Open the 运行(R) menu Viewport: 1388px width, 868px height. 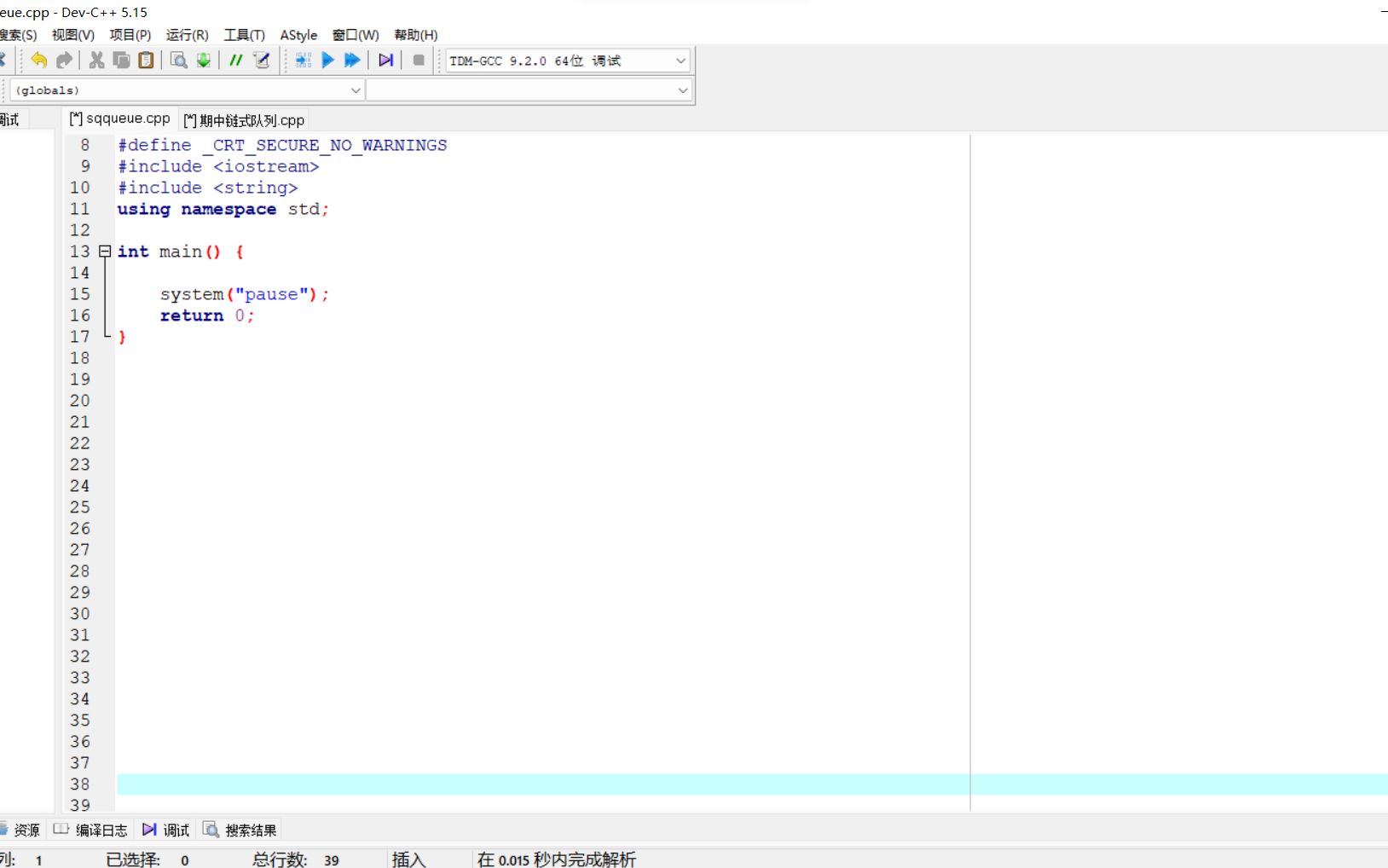coord(188,35)
